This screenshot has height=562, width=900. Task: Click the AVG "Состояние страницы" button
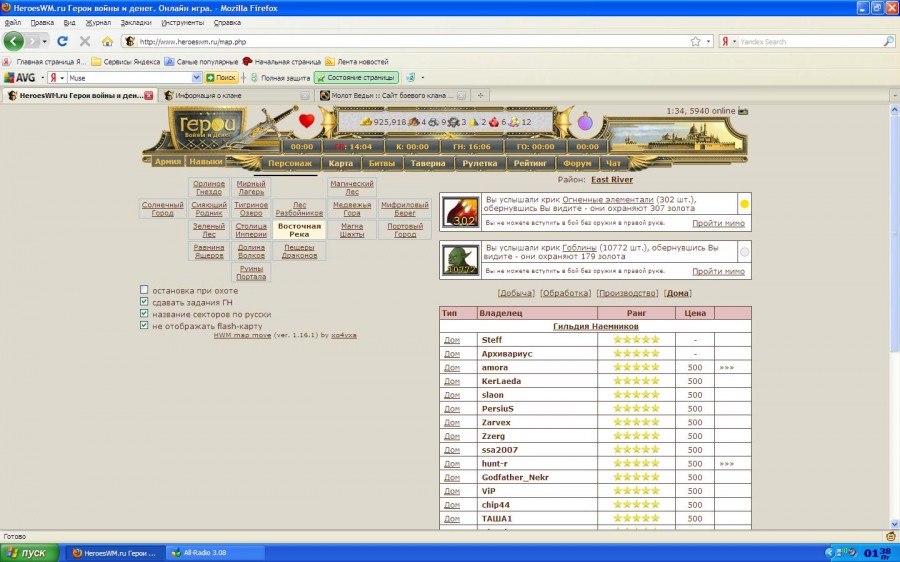(x=356, y=77)
